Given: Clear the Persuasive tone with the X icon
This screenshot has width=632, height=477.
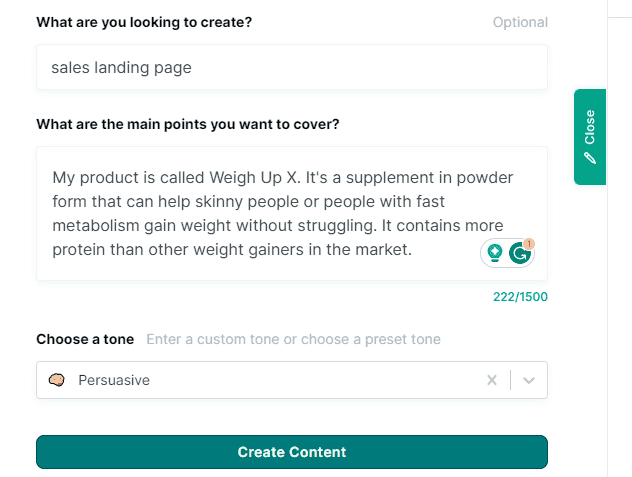Looking at the screenshot, I should (491, 380).
